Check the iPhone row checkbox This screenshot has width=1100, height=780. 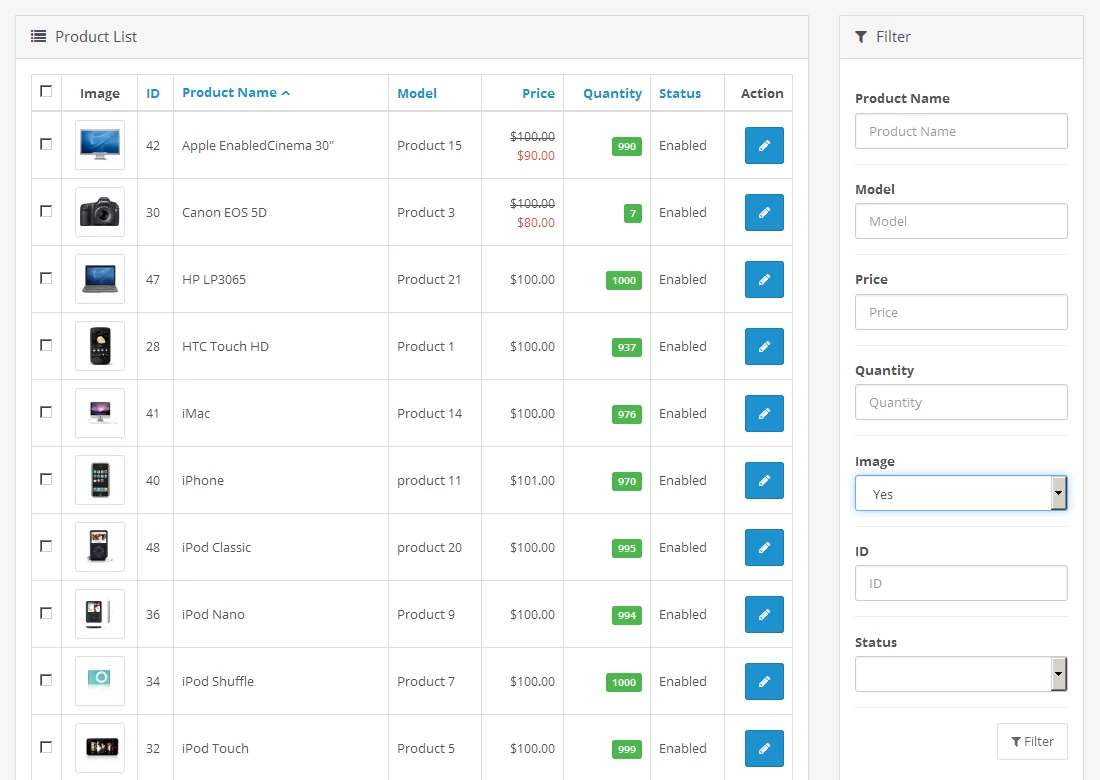pos(46,479)
